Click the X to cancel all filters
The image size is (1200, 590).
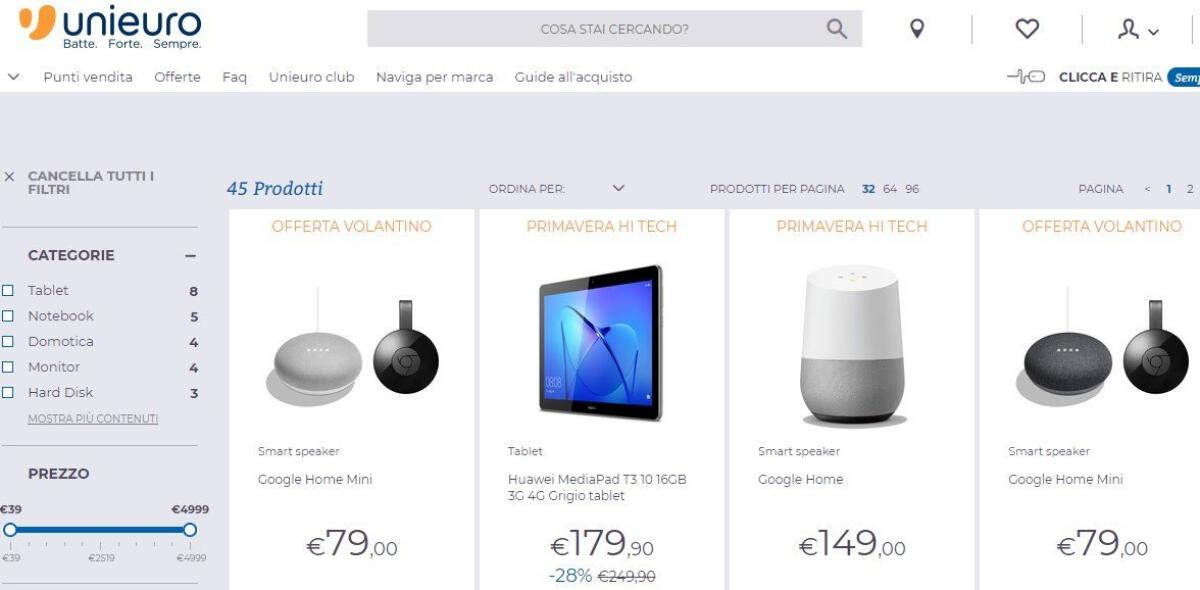click(x=10, y=175)
